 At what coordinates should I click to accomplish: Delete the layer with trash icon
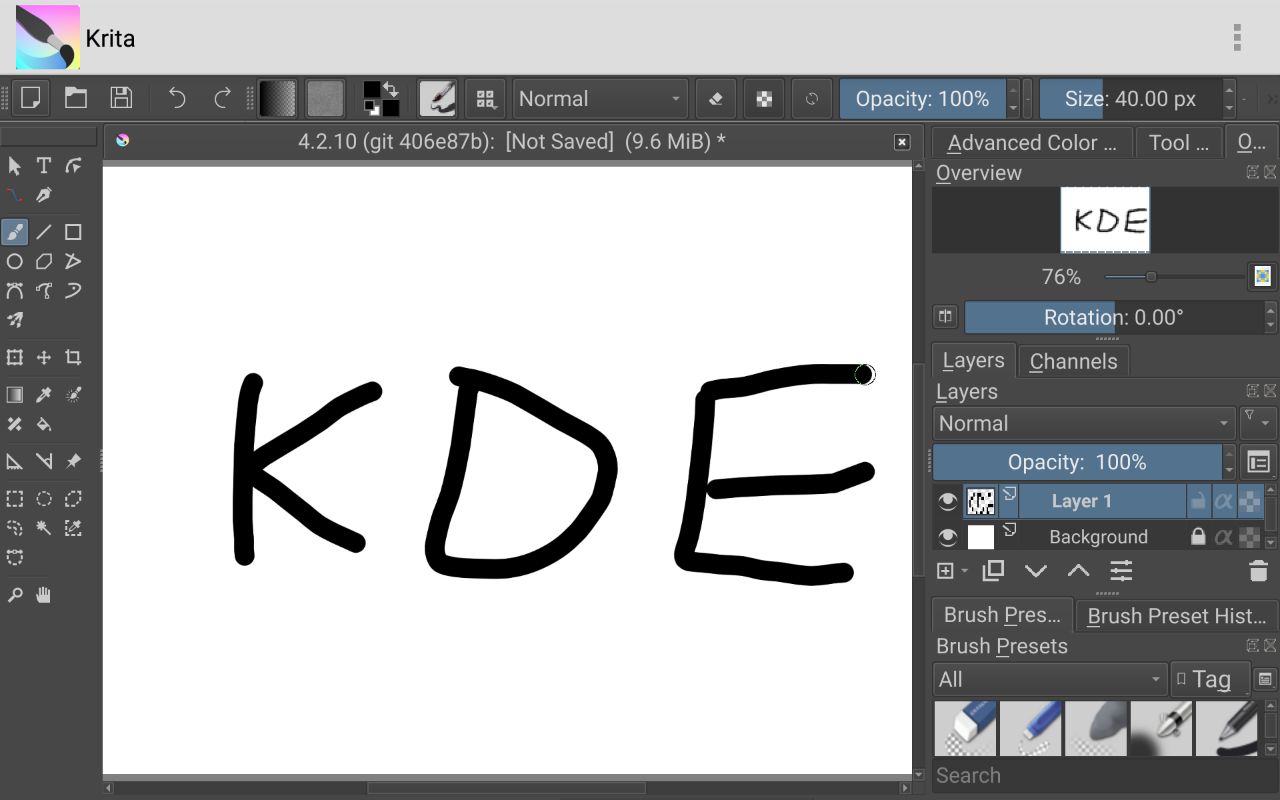click(1259, 571)
